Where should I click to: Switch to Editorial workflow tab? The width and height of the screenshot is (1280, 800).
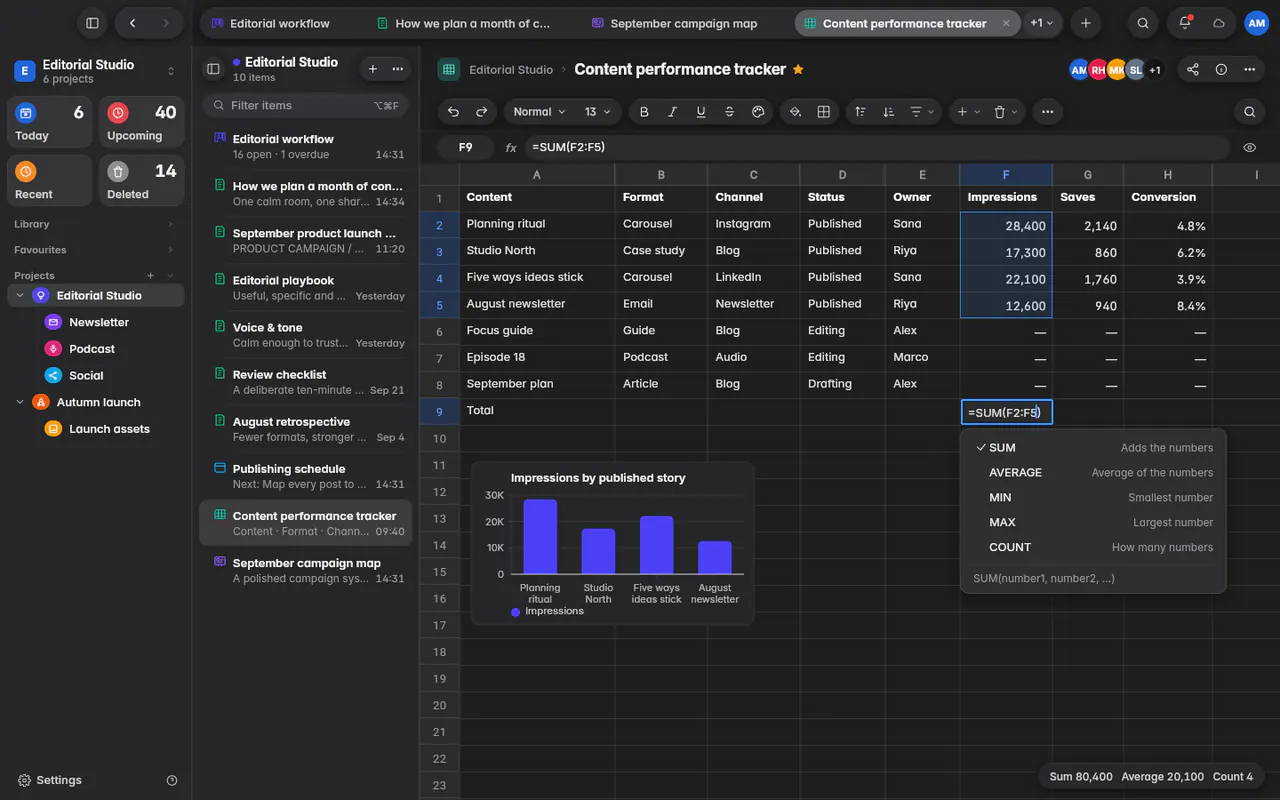point(270,23)
